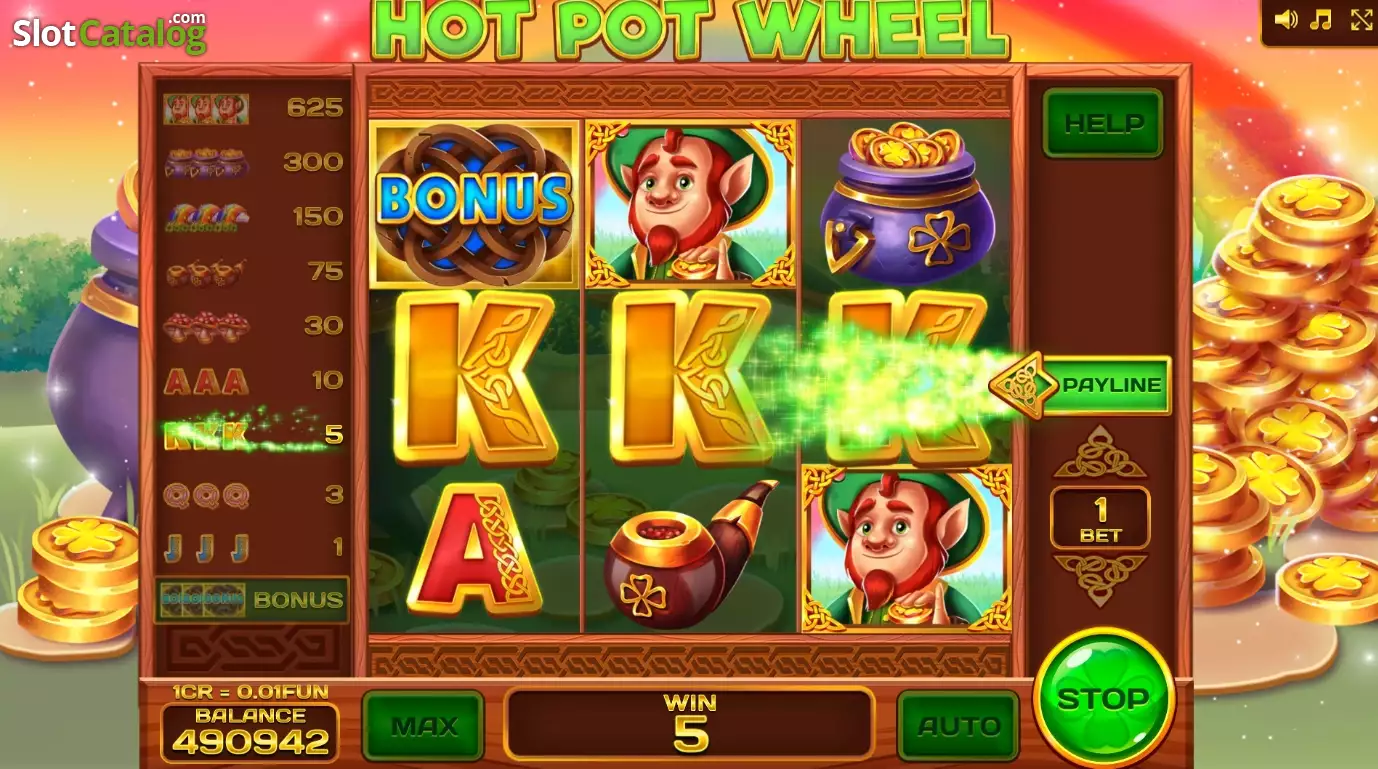Click the red letter A symbol
1378x769 pixels.
474,549
